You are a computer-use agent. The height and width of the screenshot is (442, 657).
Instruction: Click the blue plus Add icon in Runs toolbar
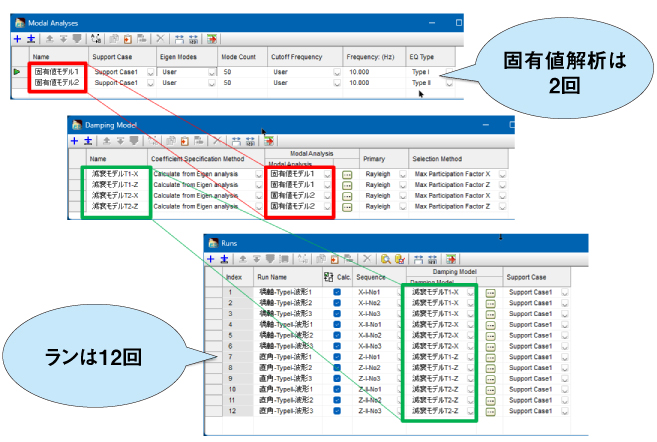tap(211, 259)
